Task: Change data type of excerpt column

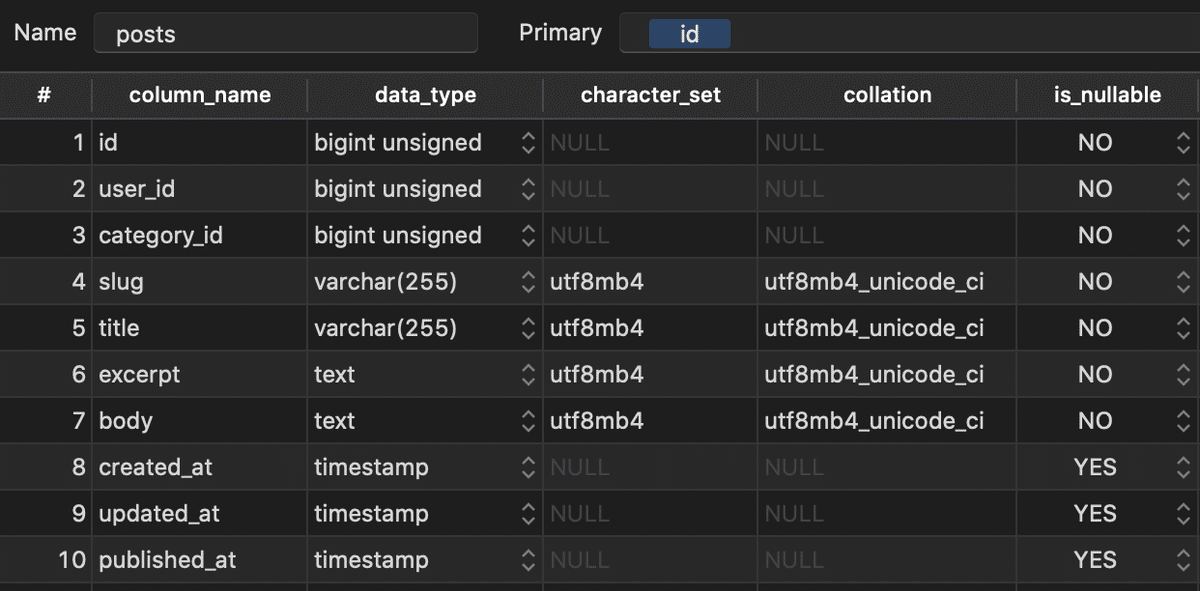Action: pyautogui.click(x=528, y=375)
